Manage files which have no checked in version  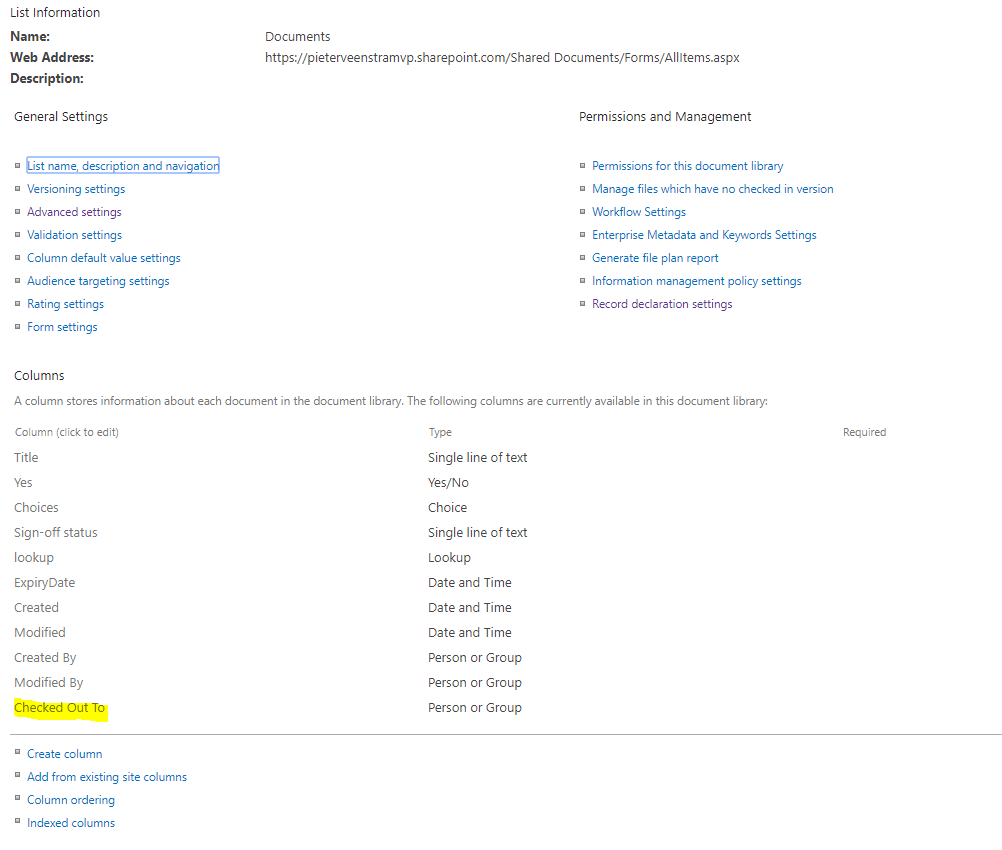click(713, 189)
